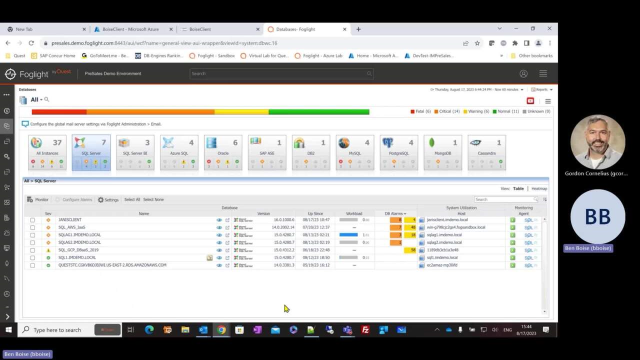Image resolution: width=640 pixels, height=360 pixels.
Task: Click the SQLAG1 blue workload bar
Action: (x=349, y=235)
